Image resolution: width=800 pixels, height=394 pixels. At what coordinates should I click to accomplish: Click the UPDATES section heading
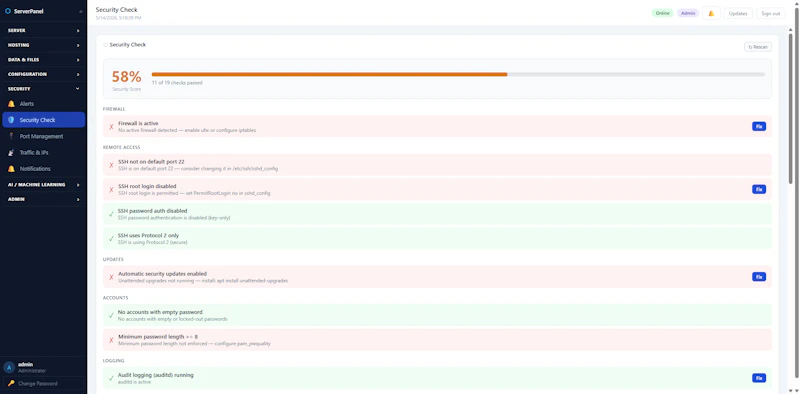[x=113, y=259]
